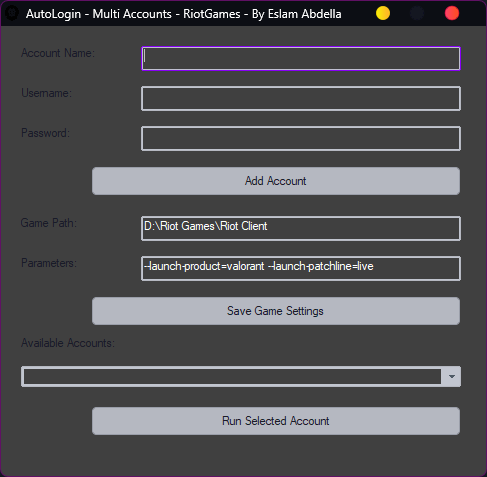
Task: Click into the Username text box
Action: point(301,99)
